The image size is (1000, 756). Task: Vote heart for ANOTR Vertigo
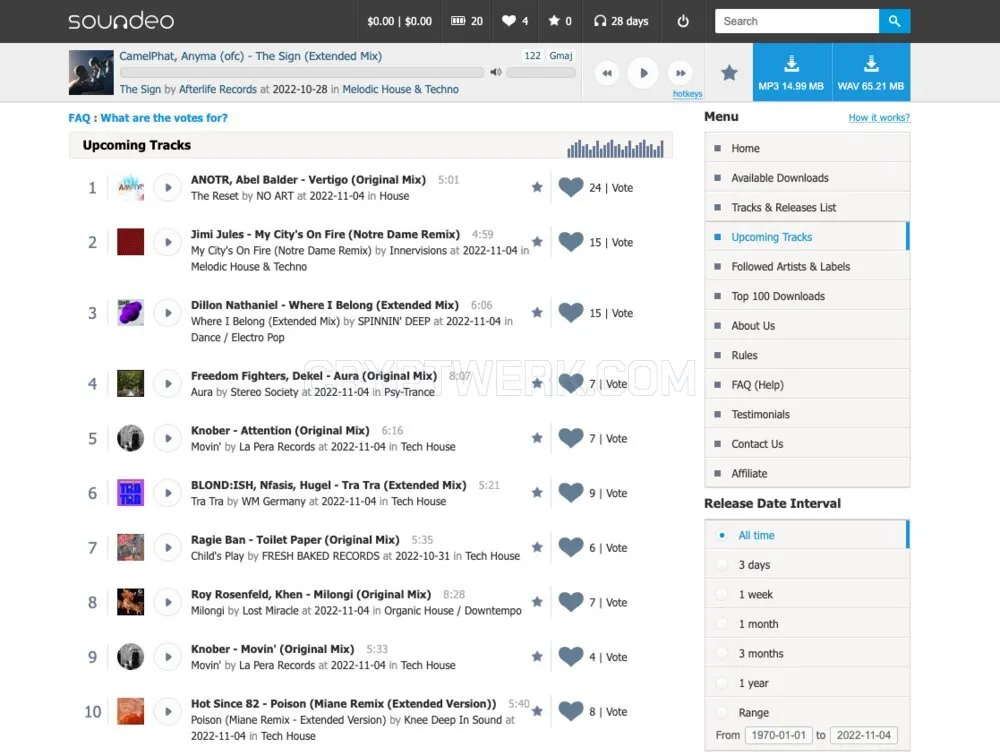(571, 187)
